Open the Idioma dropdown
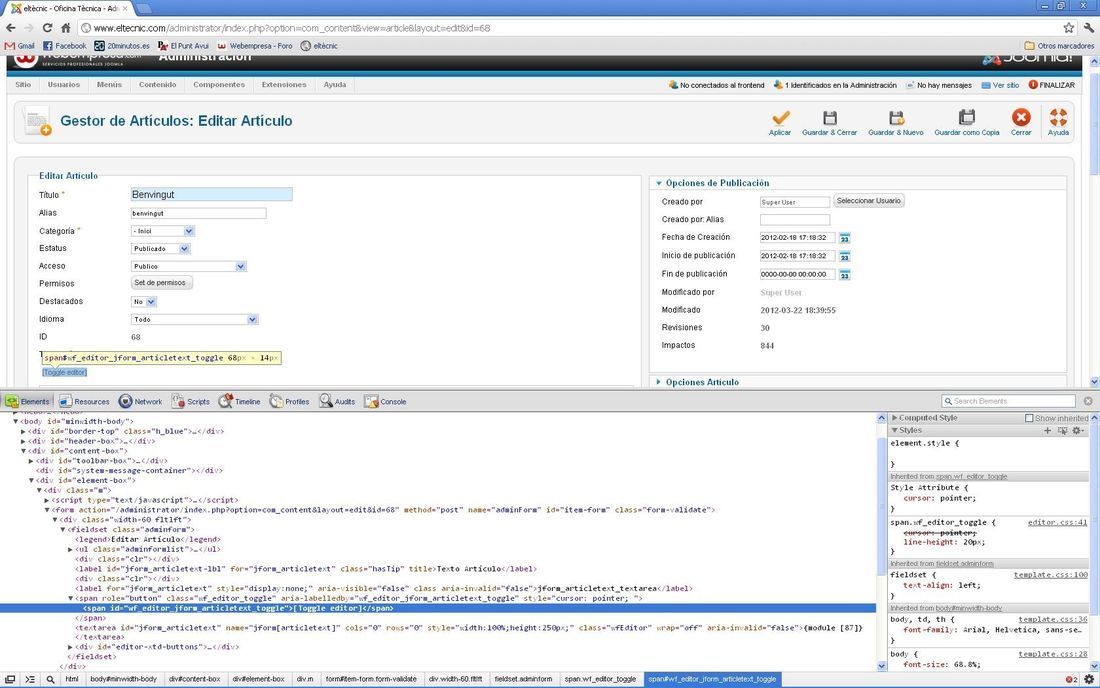The image size is (1100, 688). (195, 319)
